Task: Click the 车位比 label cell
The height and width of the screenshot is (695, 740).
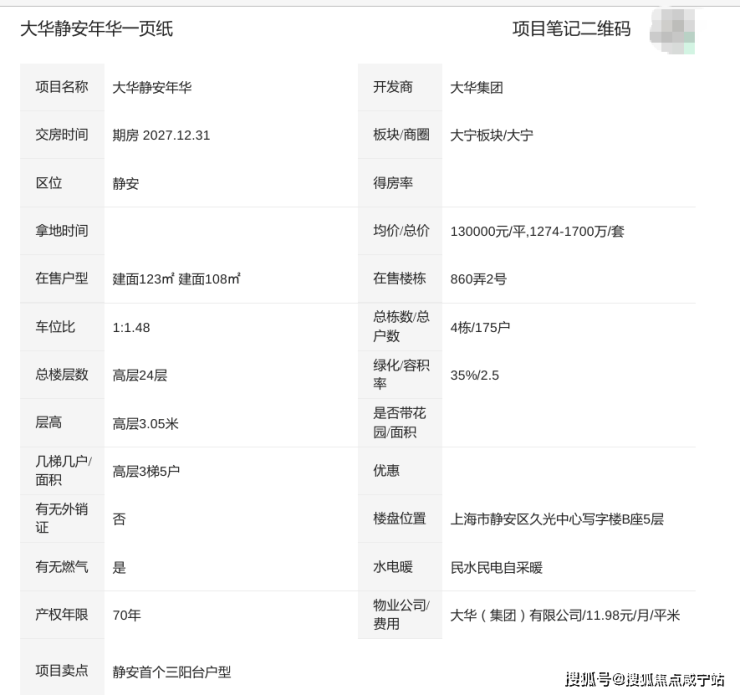Action: tap(62, 327)
